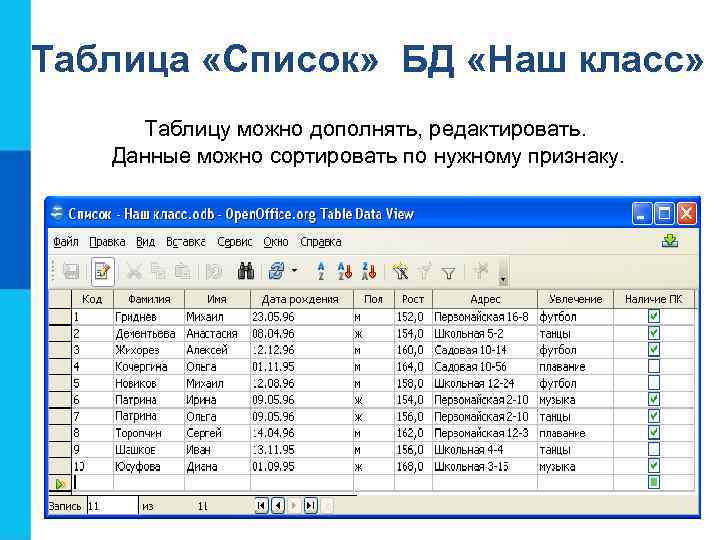The width and height of the screenshot is (720, 540).
Task: Toggle Наличие ПК checkbox for Кочергина
Action: coord(654,366)
